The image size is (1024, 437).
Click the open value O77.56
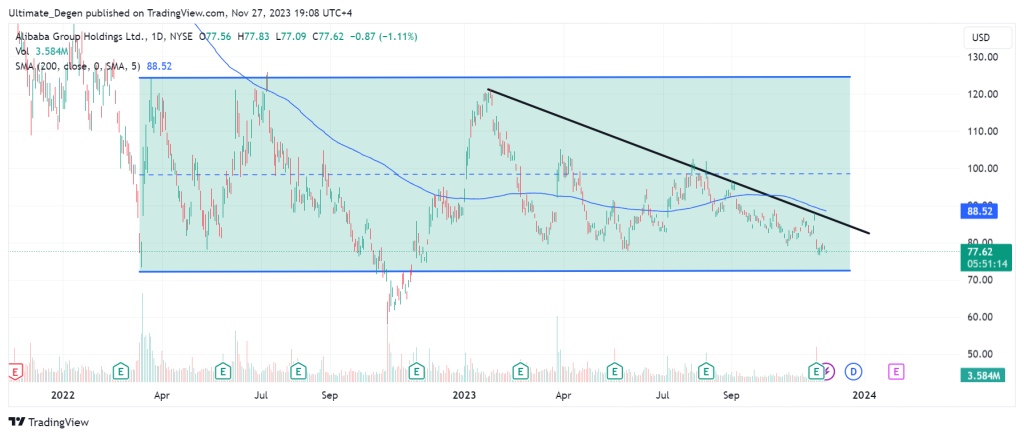click(215, 38)
